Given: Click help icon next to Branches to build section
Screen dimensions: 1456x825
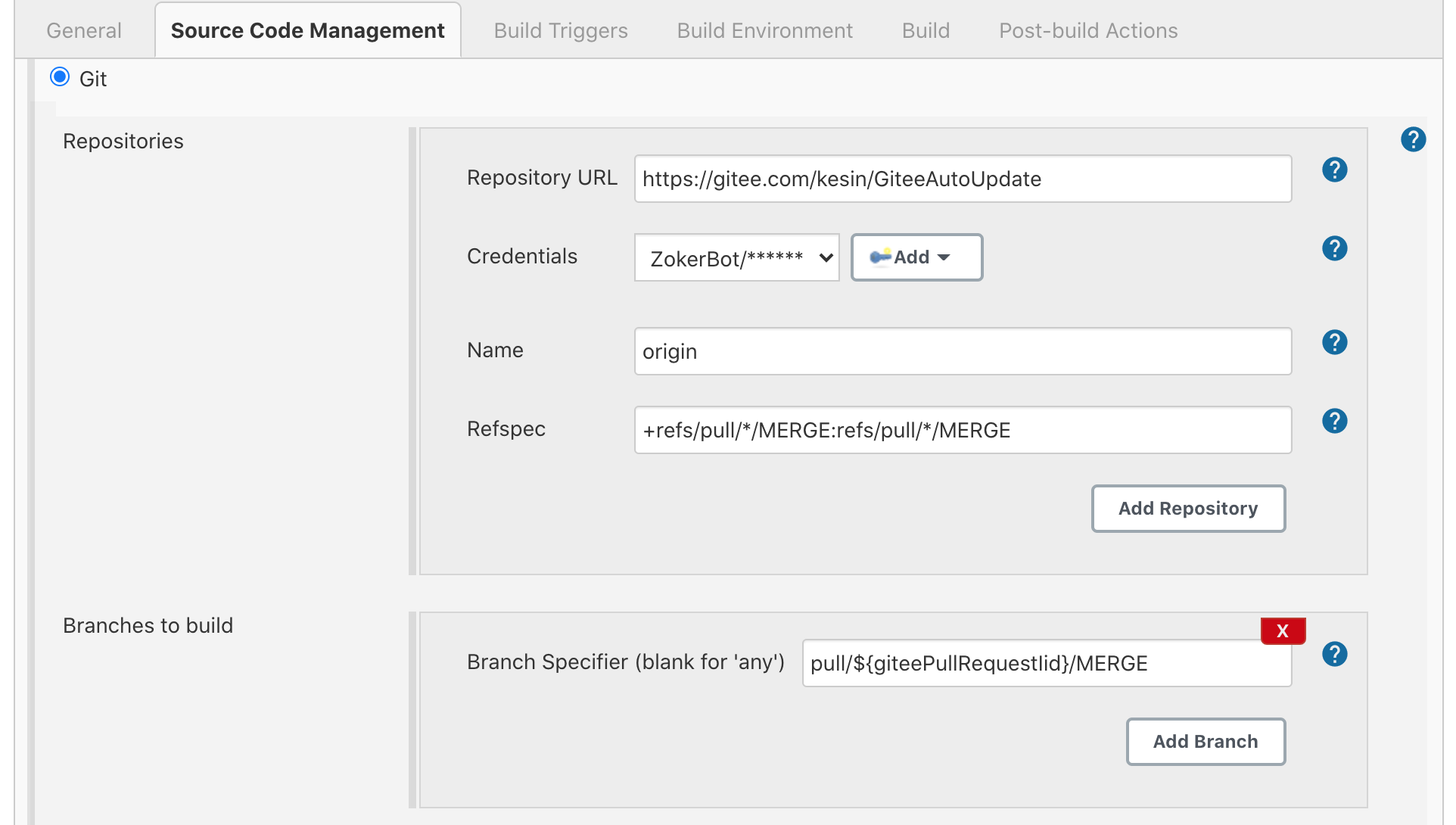Looking at the screenshot, I should point(1336,654).
